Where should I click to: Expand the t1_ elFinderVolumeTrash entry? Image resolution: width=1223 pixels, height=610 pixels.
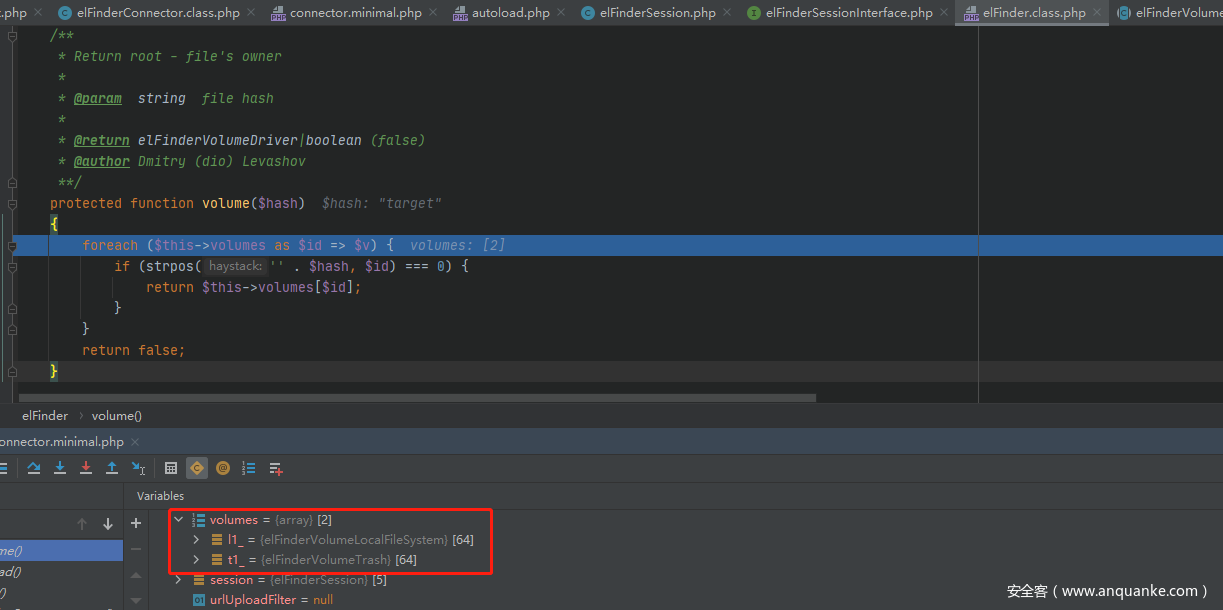[197, 560]
